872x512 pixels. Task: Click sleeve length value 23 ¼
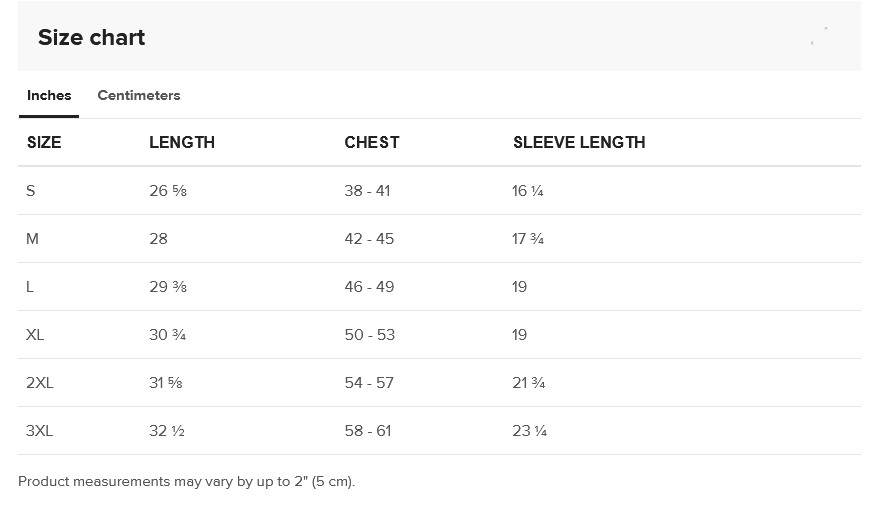click(x=529, y=431)
